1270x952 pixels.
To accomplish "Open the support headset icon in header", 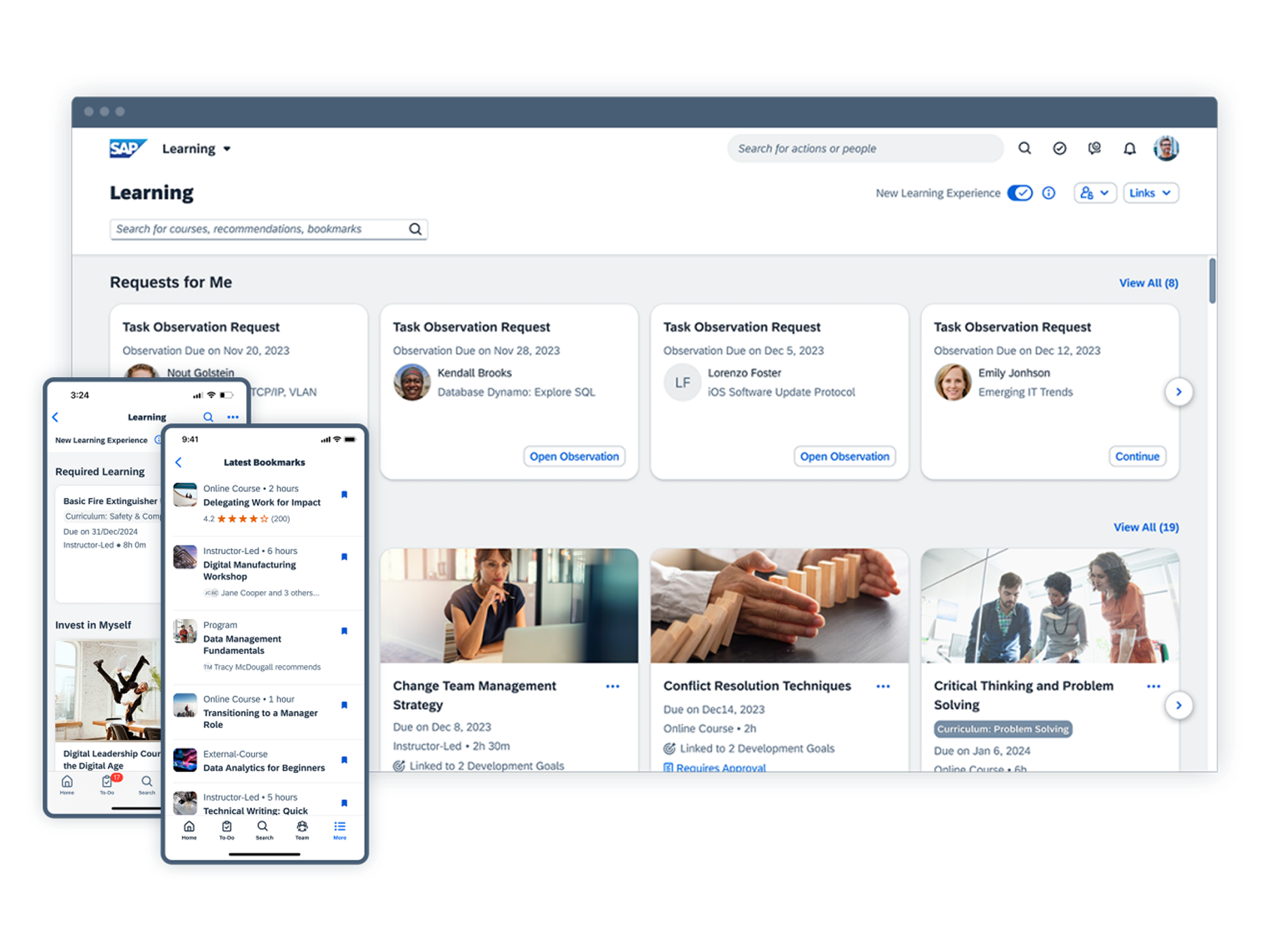I will 1095,148.
